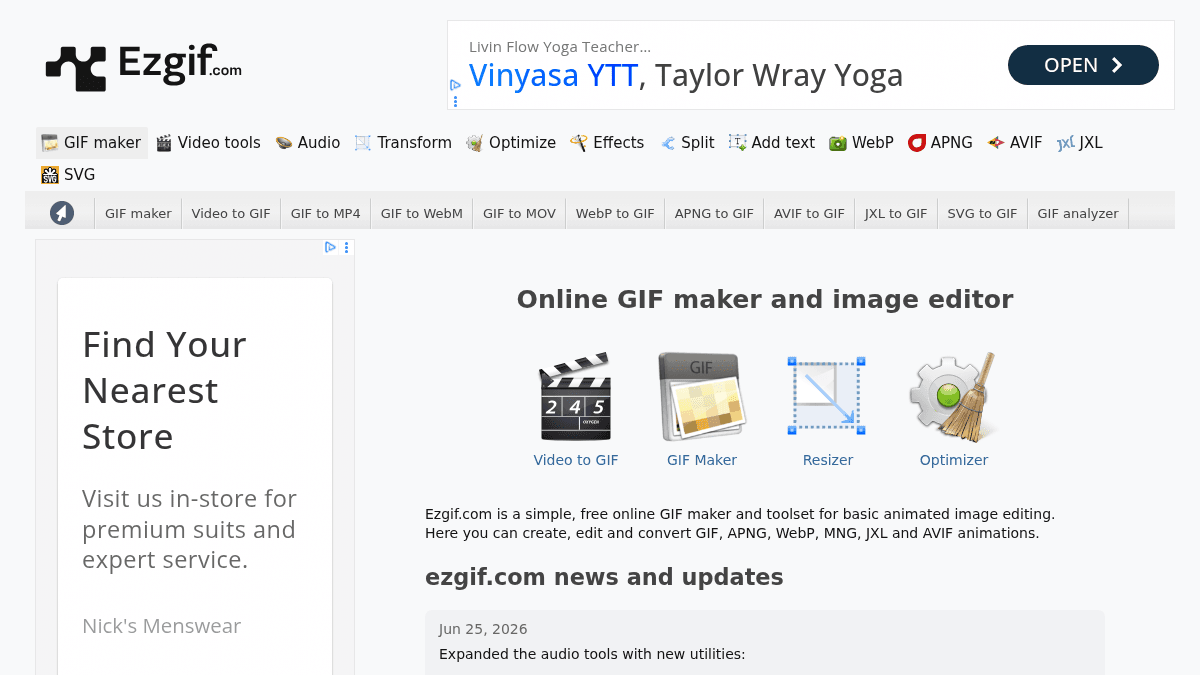Click the Add text menu label
Image resolution: width=1200 pixels, height=675 pixels.
(783, 143)
